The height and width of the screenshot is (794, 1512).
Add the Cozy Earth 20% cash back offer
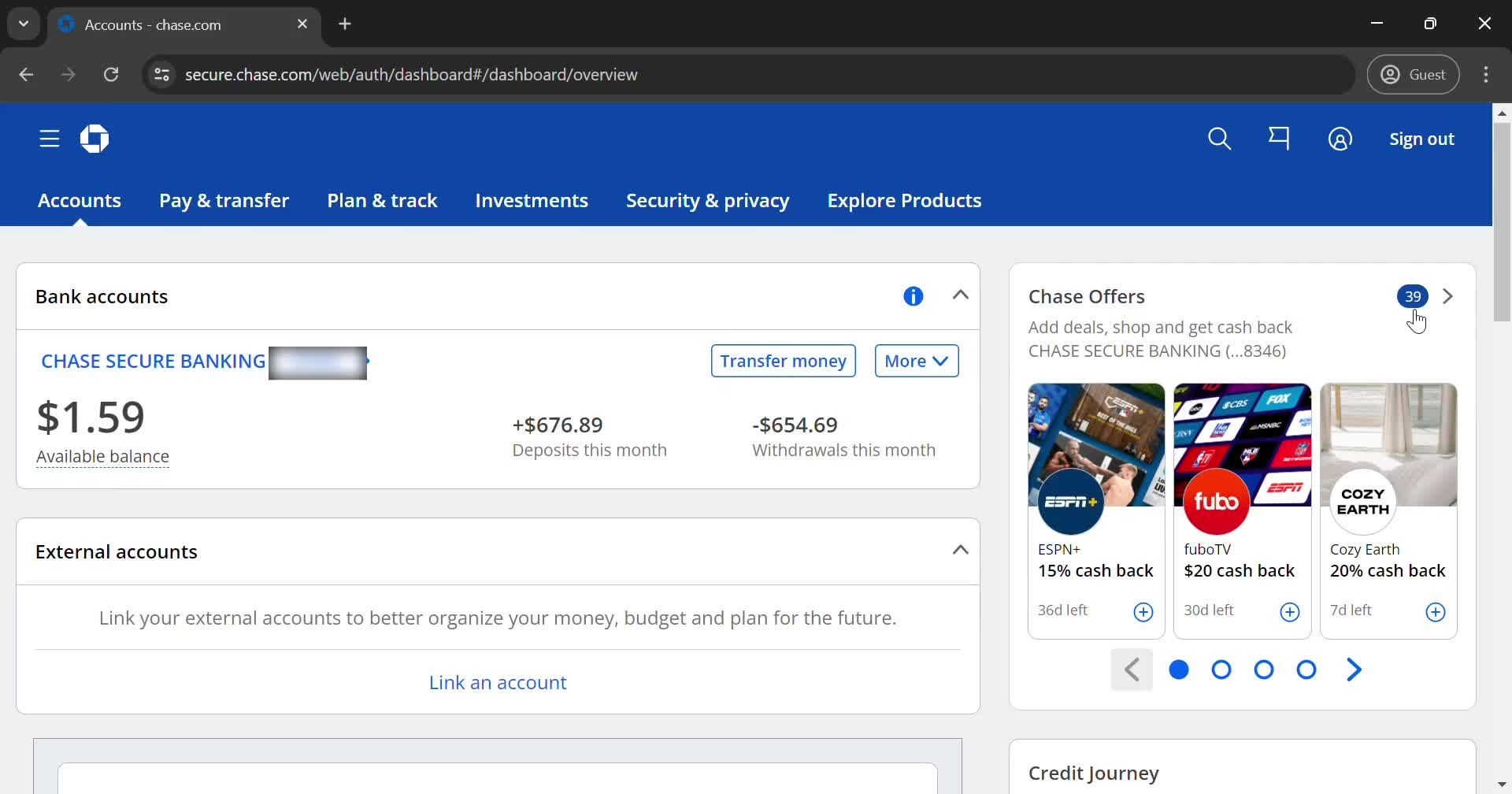coord(1435,612)
